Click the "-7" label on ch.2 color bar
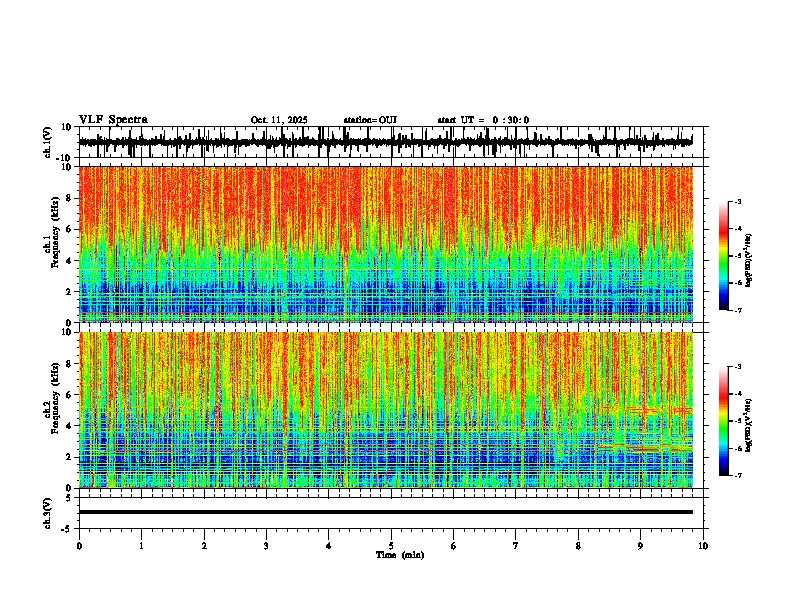Viewport: 792px width, 612px height. pos(737,476)
